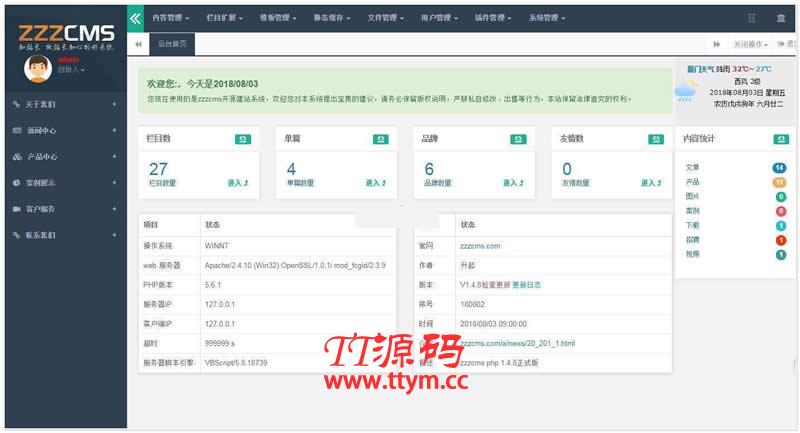The height and width of the screenshot is (433, 800).
Task: Click 进入 link on 单篇 card
Action: coord(376,183)
